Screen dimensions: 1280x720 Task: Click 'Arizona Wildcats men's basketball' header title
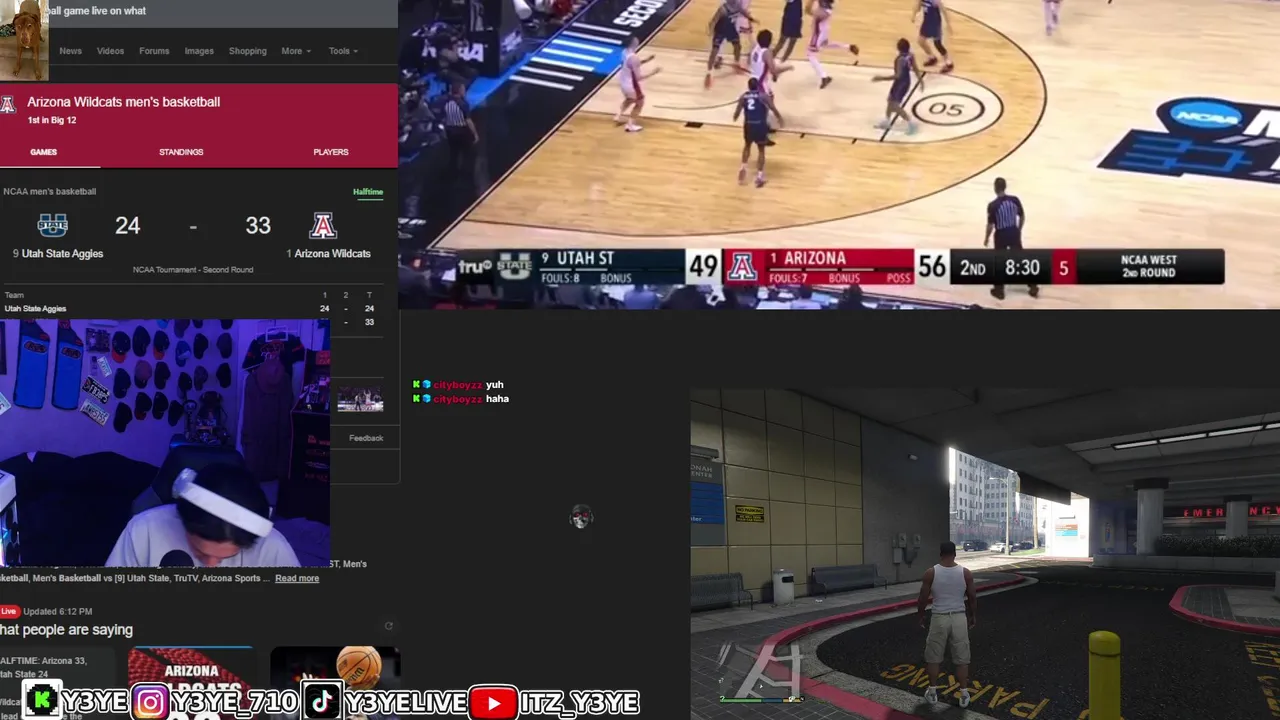tap(123, 102)
